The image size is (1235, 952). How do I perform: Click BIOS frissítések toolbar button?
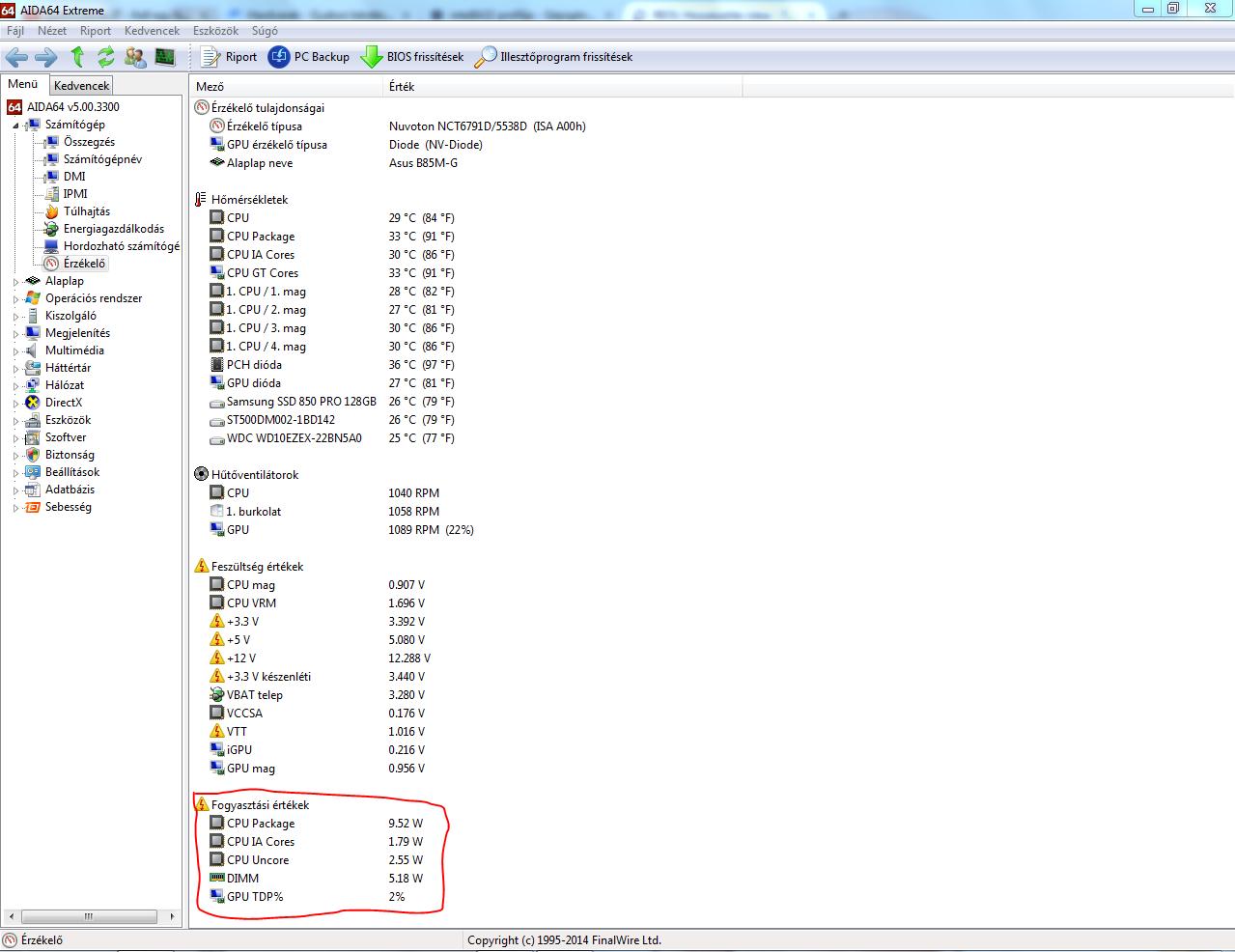click(412, 57)
